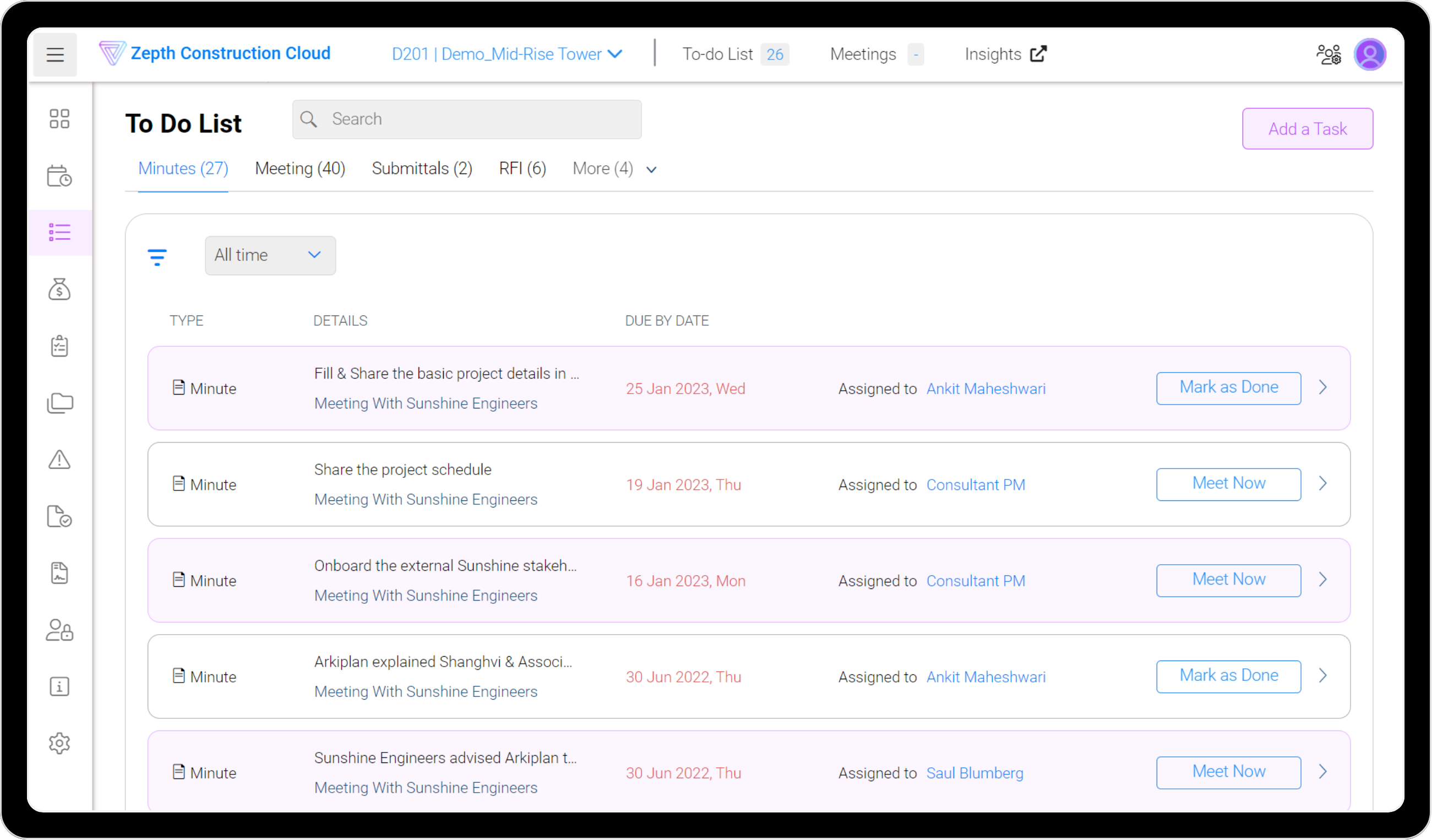The image size is (1432, 840).
Task: Expand the Onboard the external Sunshine row chevron
Action: pyautogui.click(x=1323, y=580)
